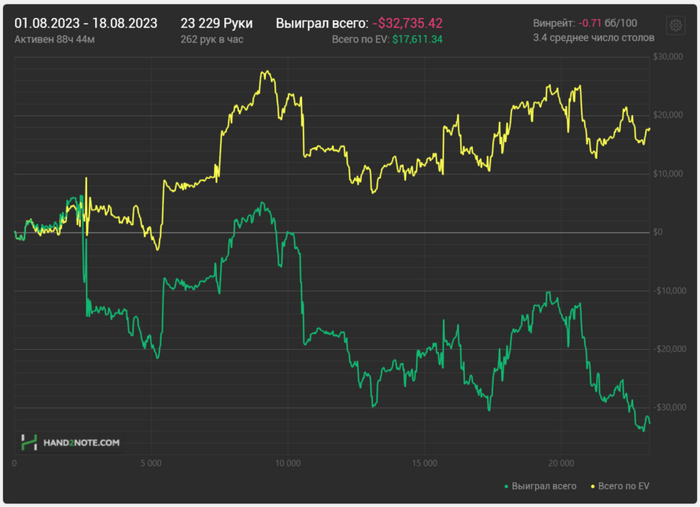Click the date range 01.08.2023 - 18.08.2023
The height and width of the screenshot is (507, 700).
(86, 23)
